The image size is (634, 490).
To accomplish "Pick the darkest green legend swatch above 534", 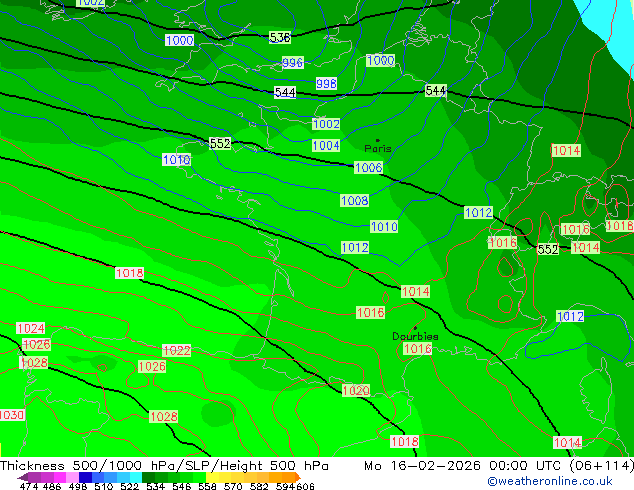I will click(149, 477).
